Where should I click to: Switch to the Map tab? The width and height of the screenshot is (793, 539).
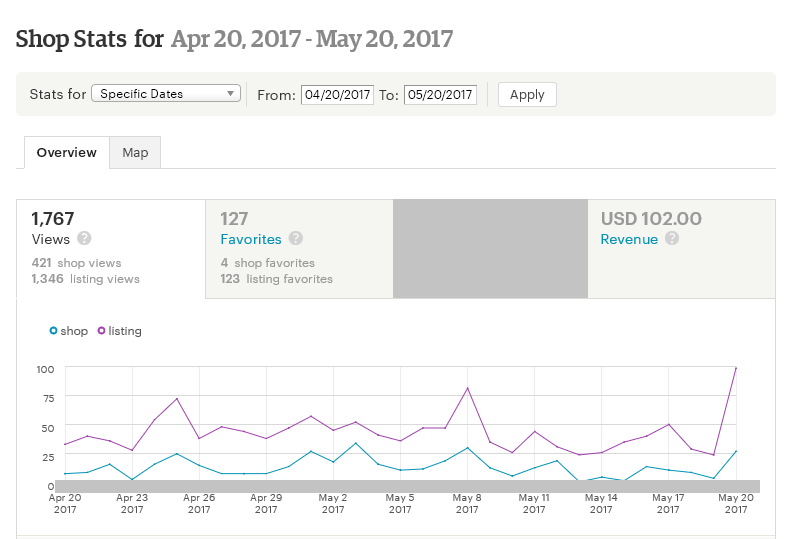(135, 153)
